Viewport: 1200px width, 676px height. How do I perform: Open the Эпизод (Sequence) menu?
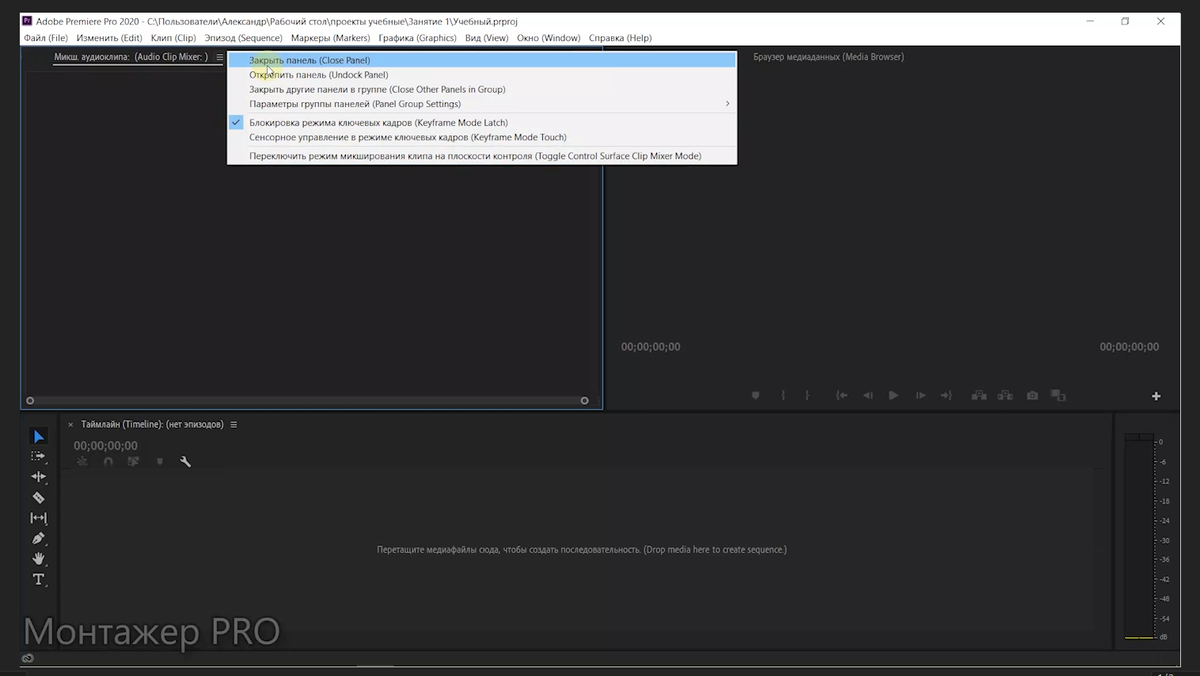coord(244,38)
